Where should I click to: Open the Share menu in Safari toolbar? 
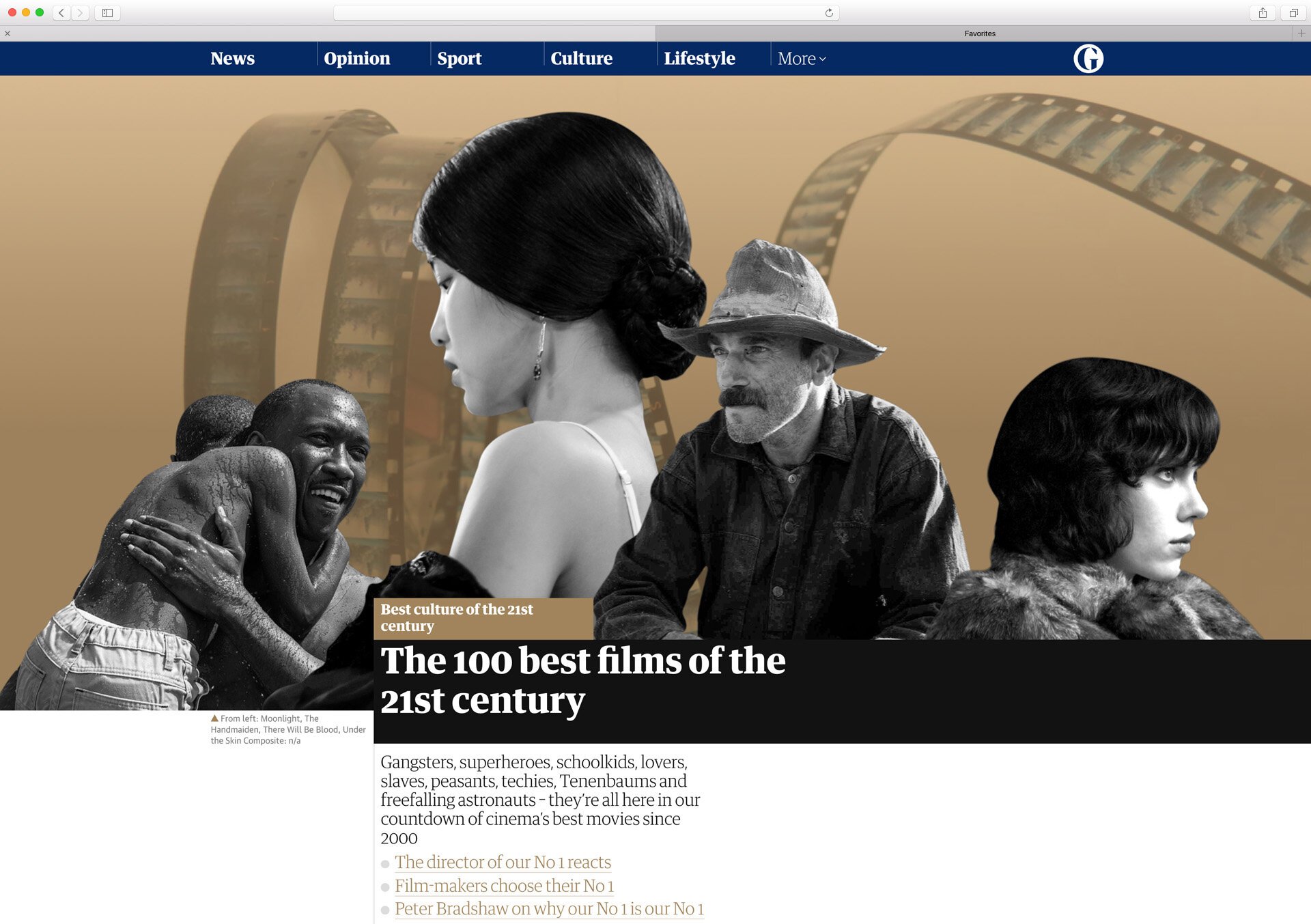click(1263, 13)
